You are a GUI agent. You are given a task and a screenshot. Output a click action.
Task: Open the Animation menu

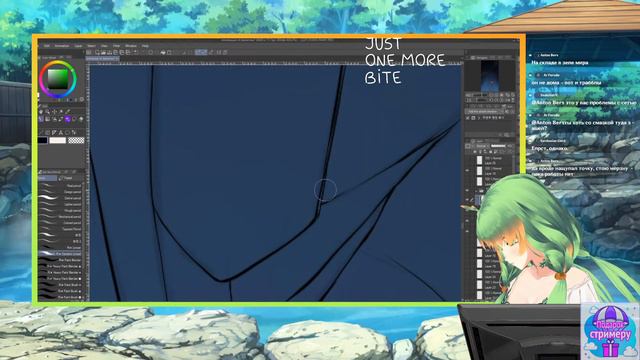62,46
